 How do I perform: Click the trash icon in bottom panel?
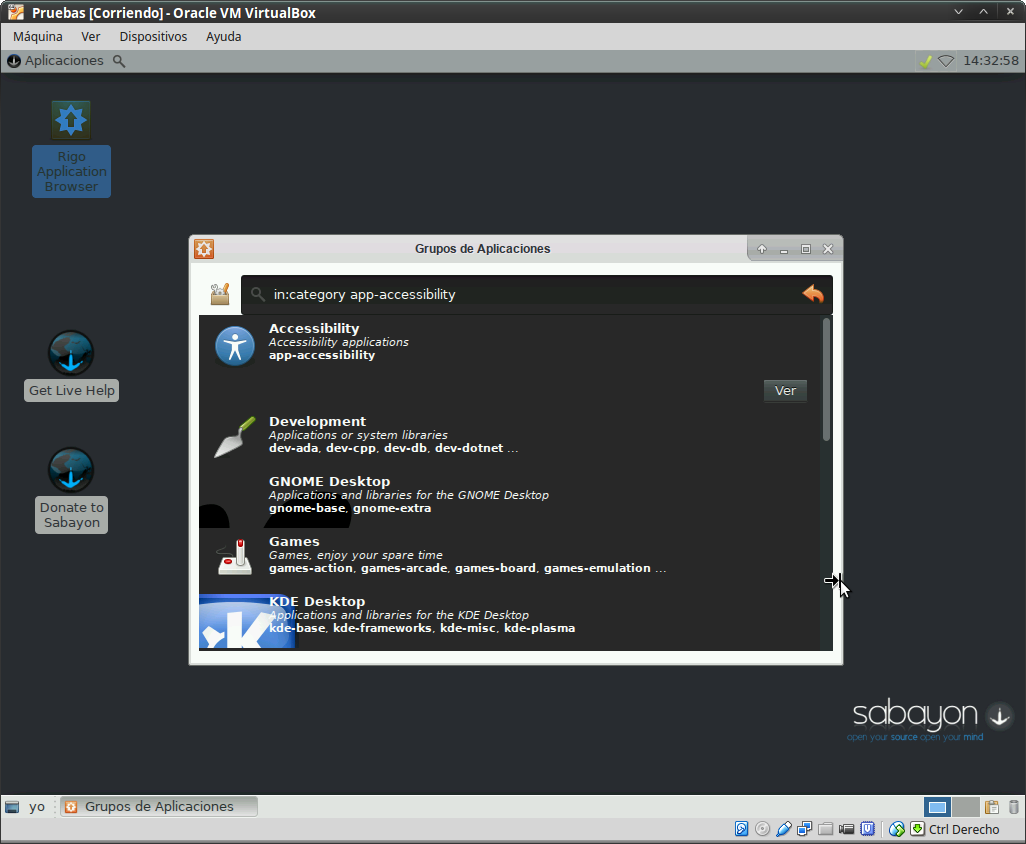1013,807
